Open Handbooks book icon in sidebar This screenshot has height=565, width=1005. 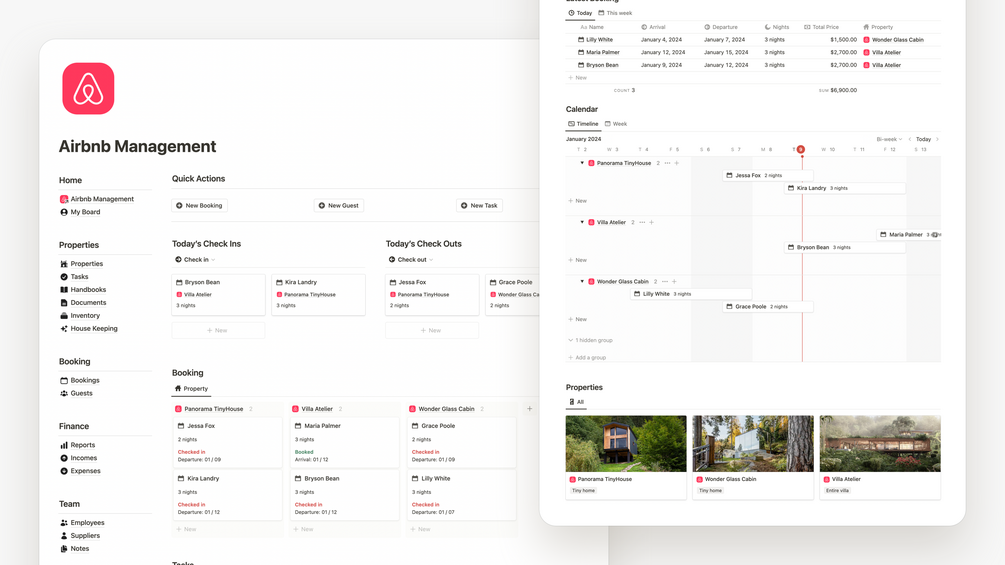coord(64,290)
